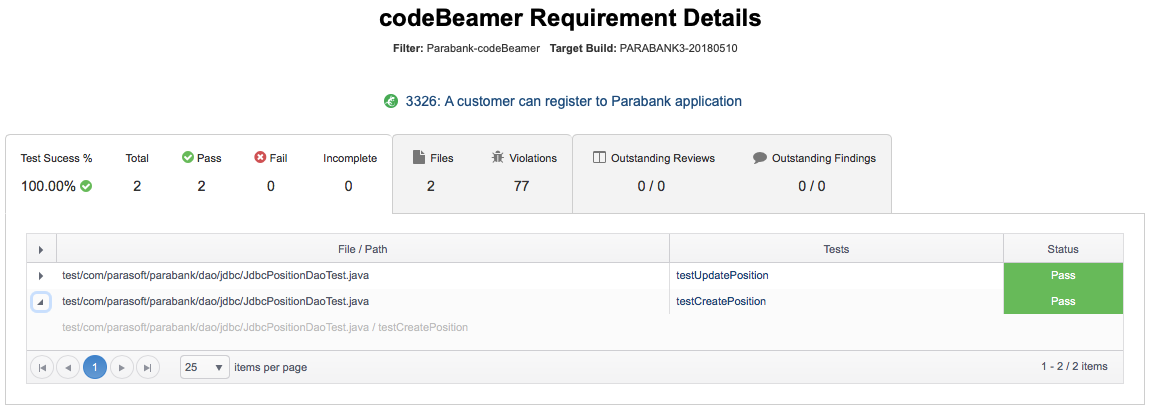Screen dimensions: 1151x410
Task: Click Pass status of testUpdatePosition
Action: point(1063,276)
